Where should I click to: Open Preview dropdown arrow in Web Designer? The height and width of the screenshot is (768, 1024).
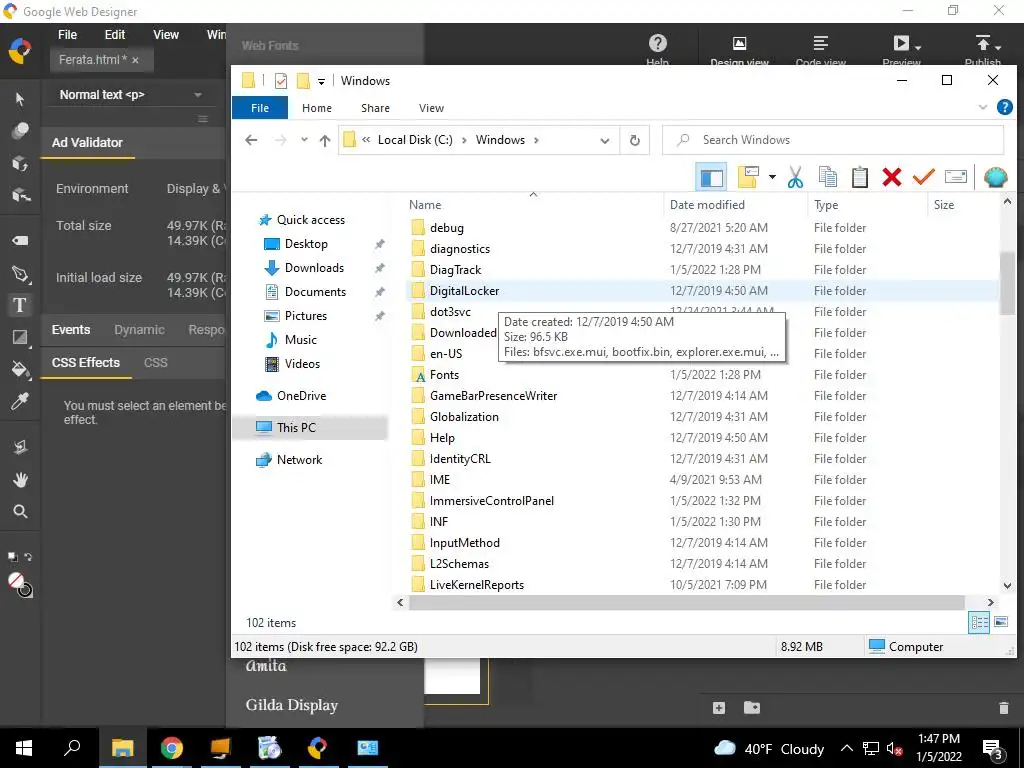[918, 48]
